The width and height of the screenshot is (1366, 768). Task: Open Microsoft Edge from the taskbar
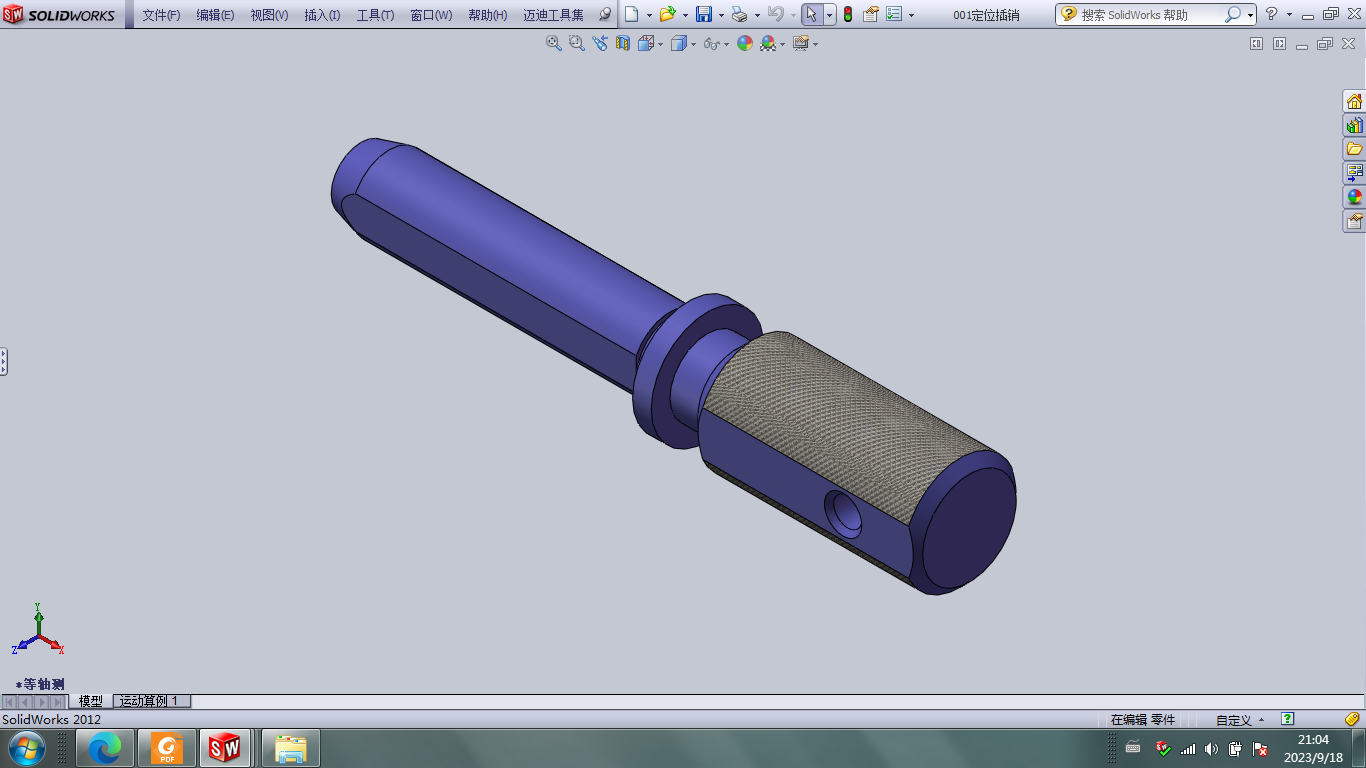coord(105,748)
